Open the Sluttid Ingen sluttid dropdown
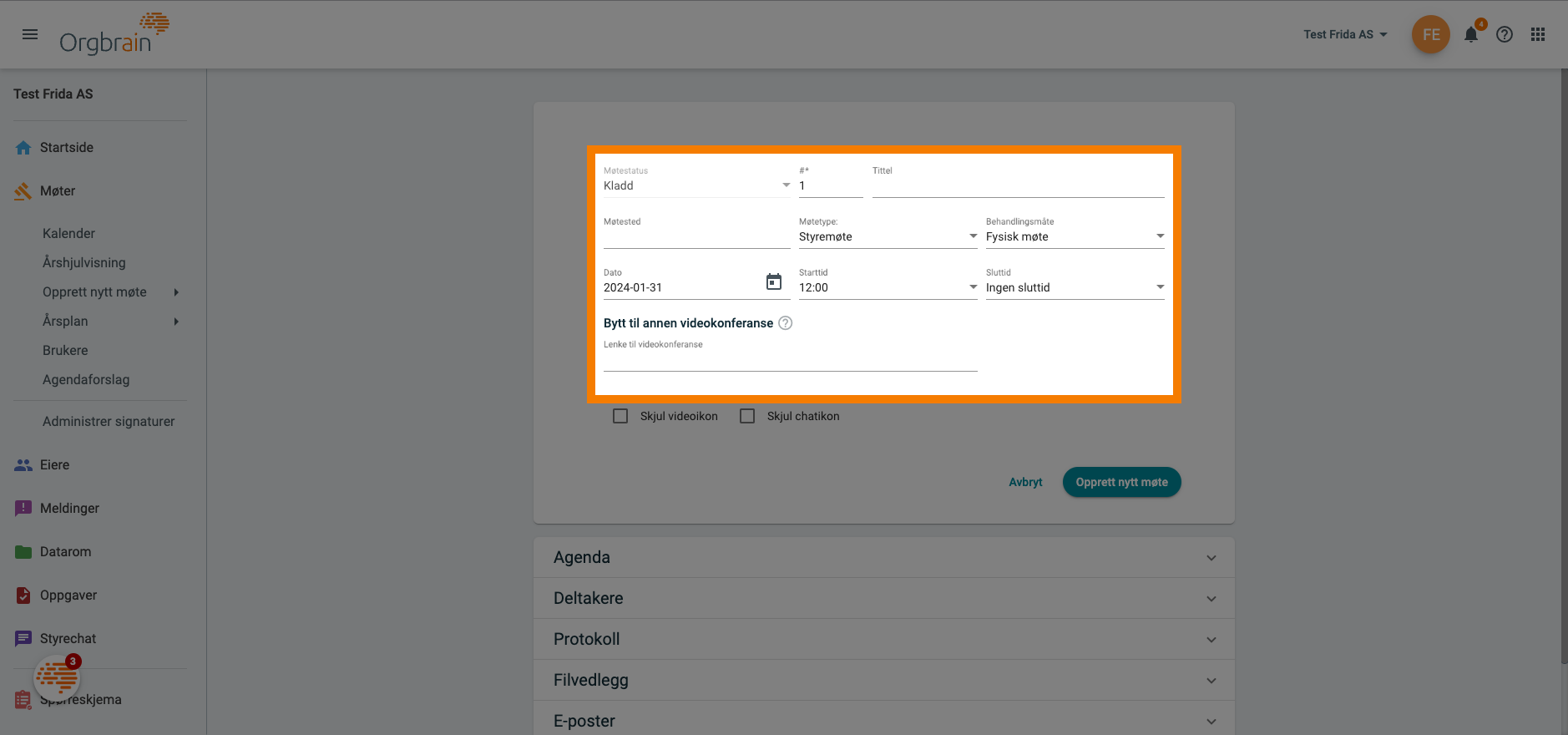Viewport: 1568px width, 735px height. [1075, 288]
